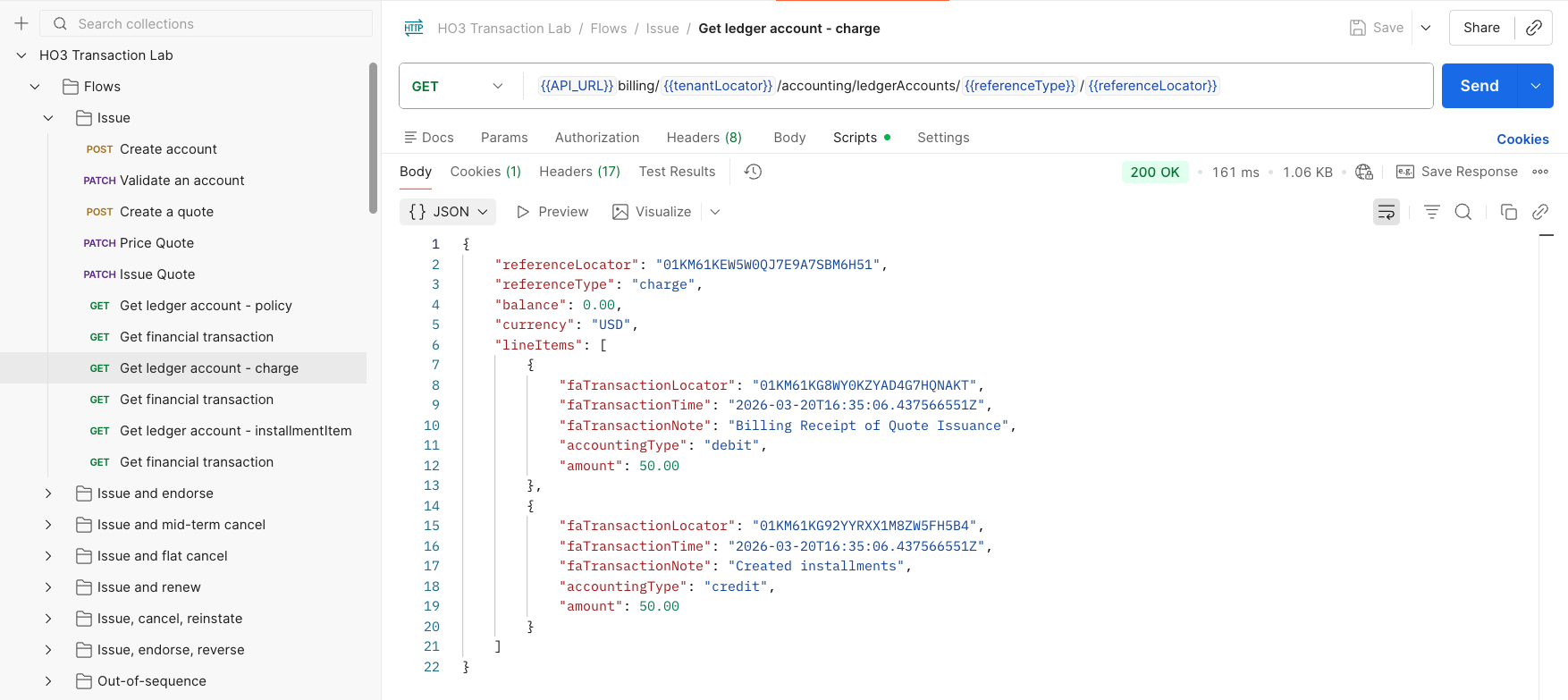
Task: Click the Share button
Action: tap(1481, 28)
